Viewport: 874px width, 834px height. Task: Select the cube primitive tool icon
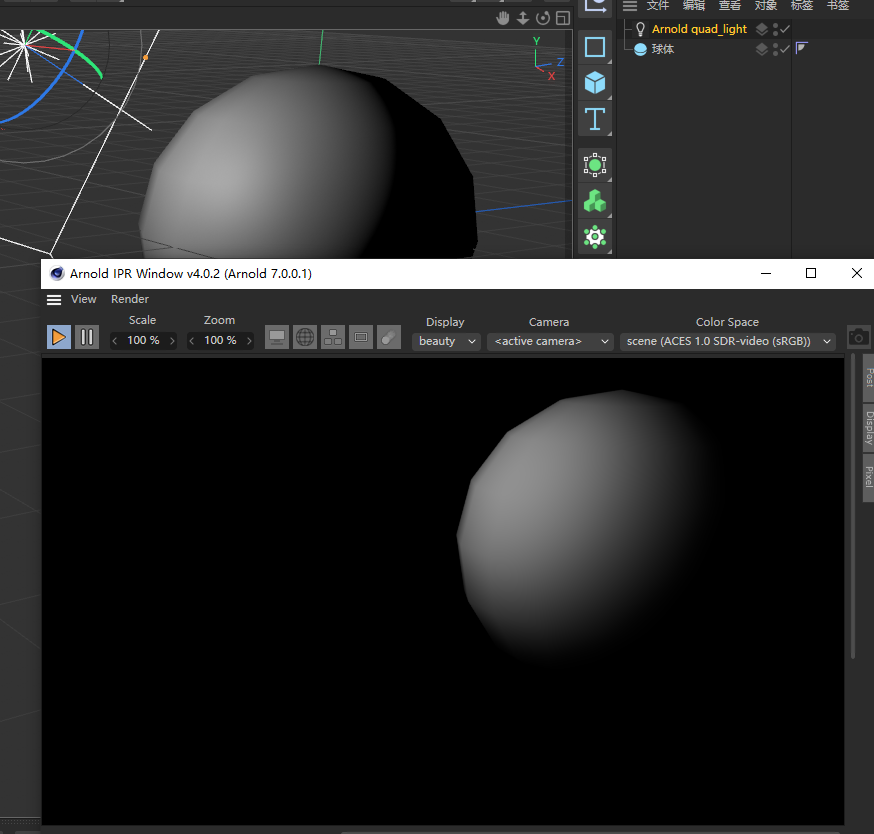595,83
